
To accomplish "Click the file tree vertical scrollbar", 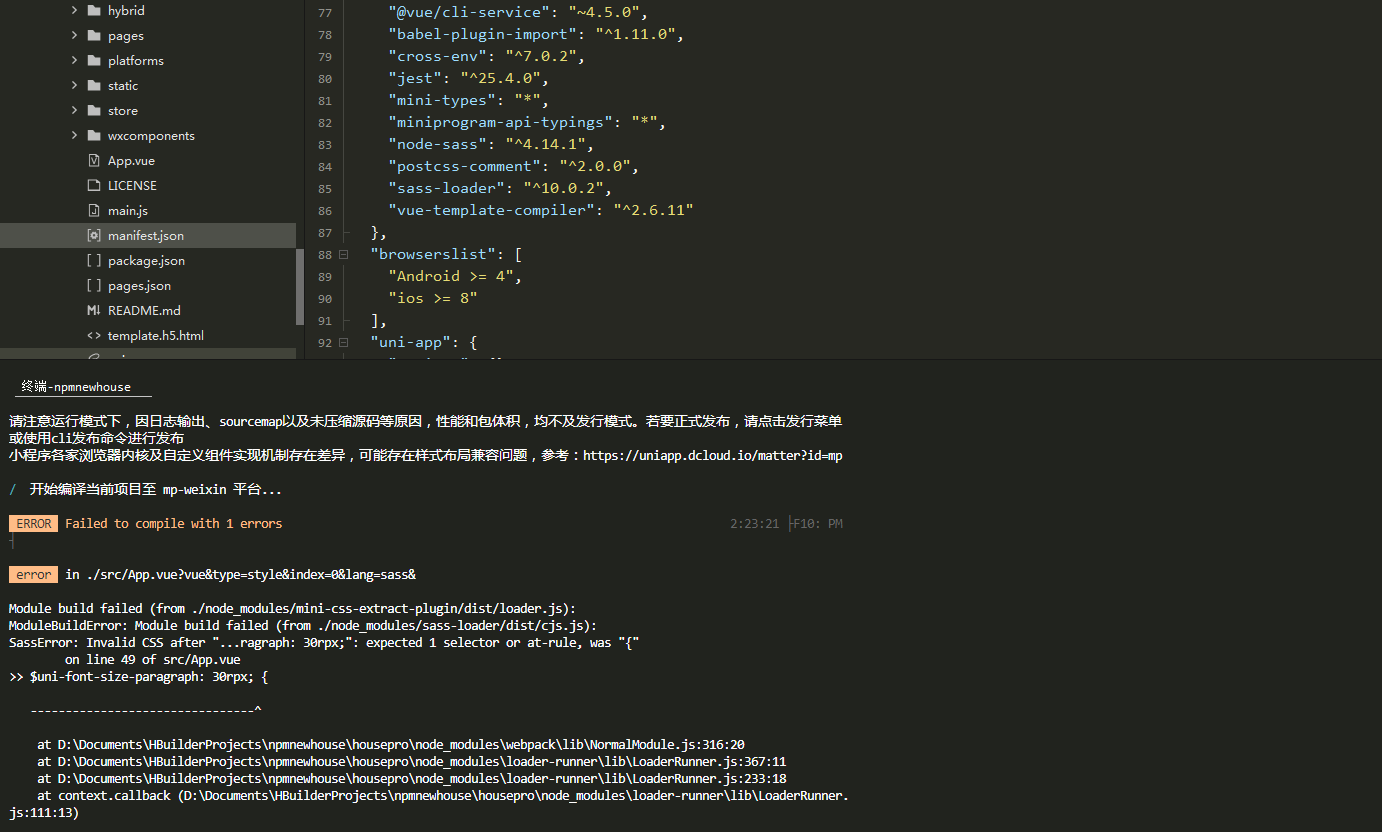I will pyautogui.click(x=300, y=285).
